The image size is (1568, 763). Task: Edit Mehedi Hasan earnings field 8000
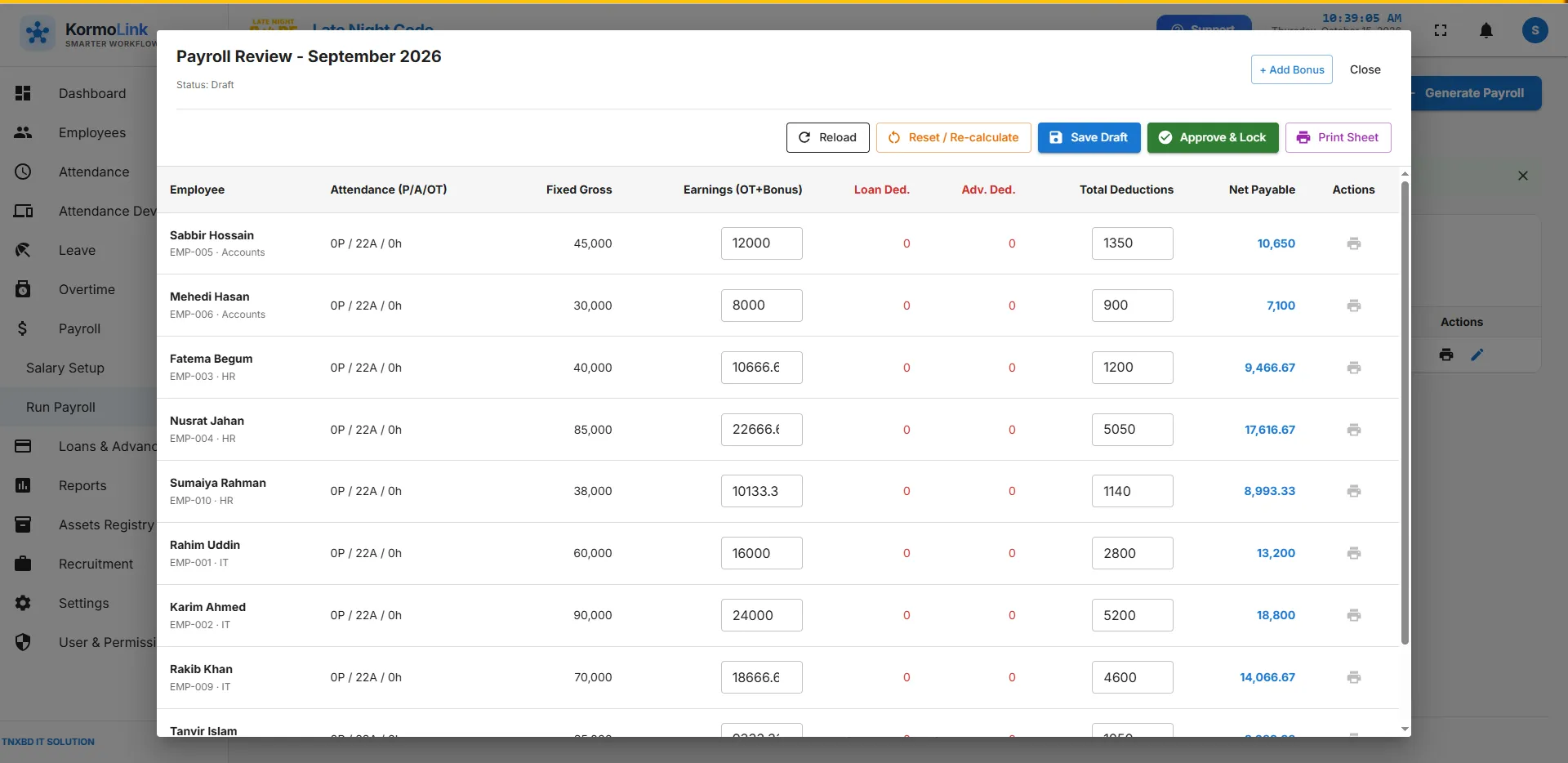[761, 306]
